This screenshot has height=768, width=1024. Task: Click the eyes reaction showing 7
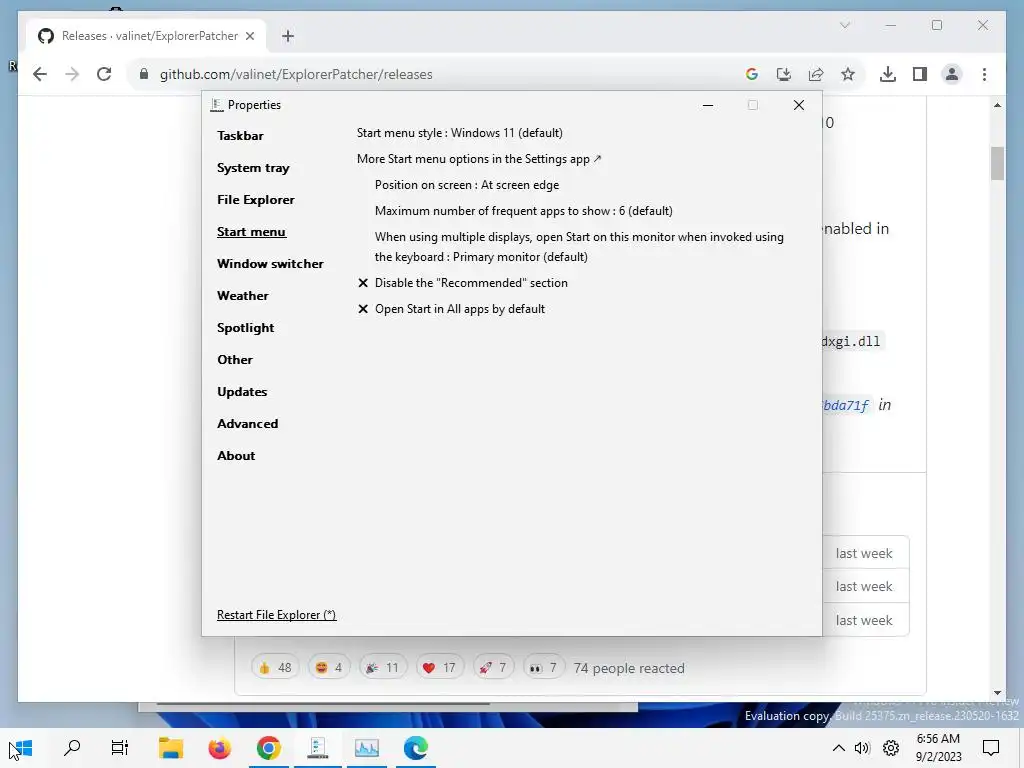pyautogui.click(x=543, y=667)
